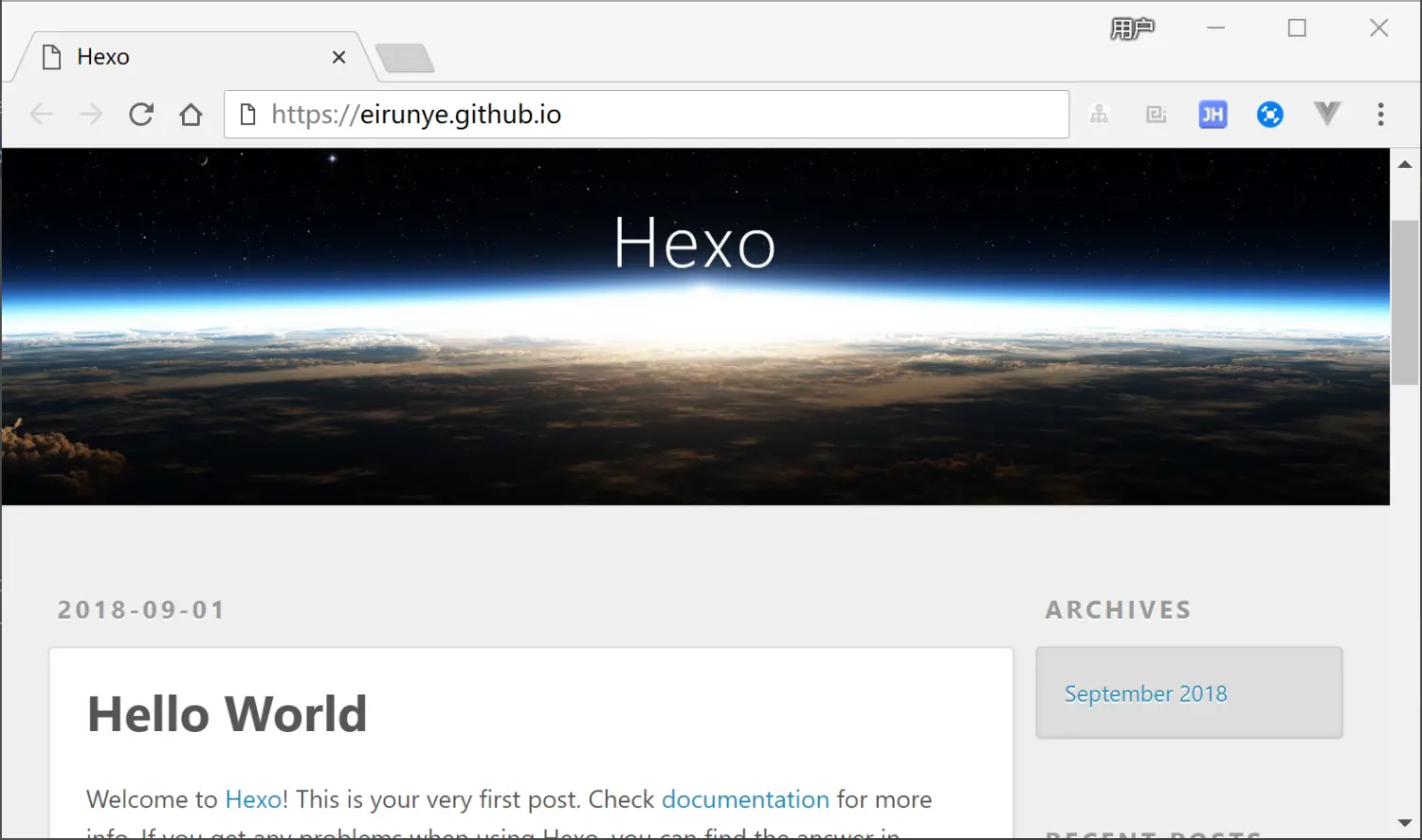Image resolution: width=1422 pixels, height=840 pixels.
Task: Open the Chrome three-dot menu
Action: 1380,115
